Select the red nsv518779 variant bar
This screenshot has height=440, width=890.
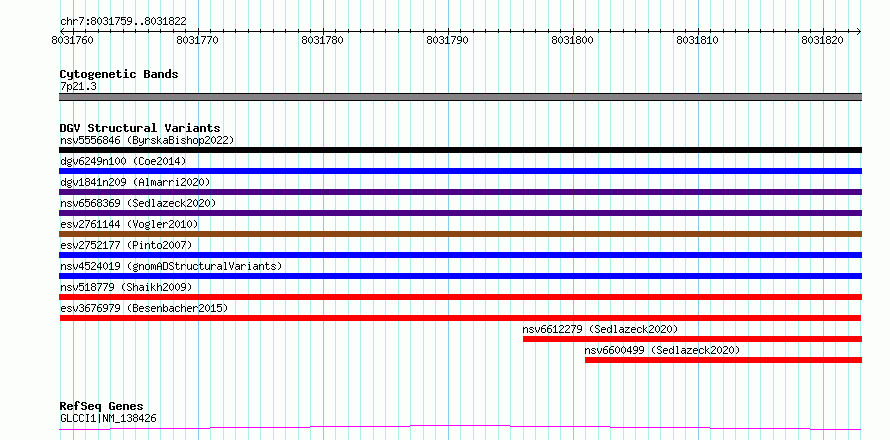point(460,297)
